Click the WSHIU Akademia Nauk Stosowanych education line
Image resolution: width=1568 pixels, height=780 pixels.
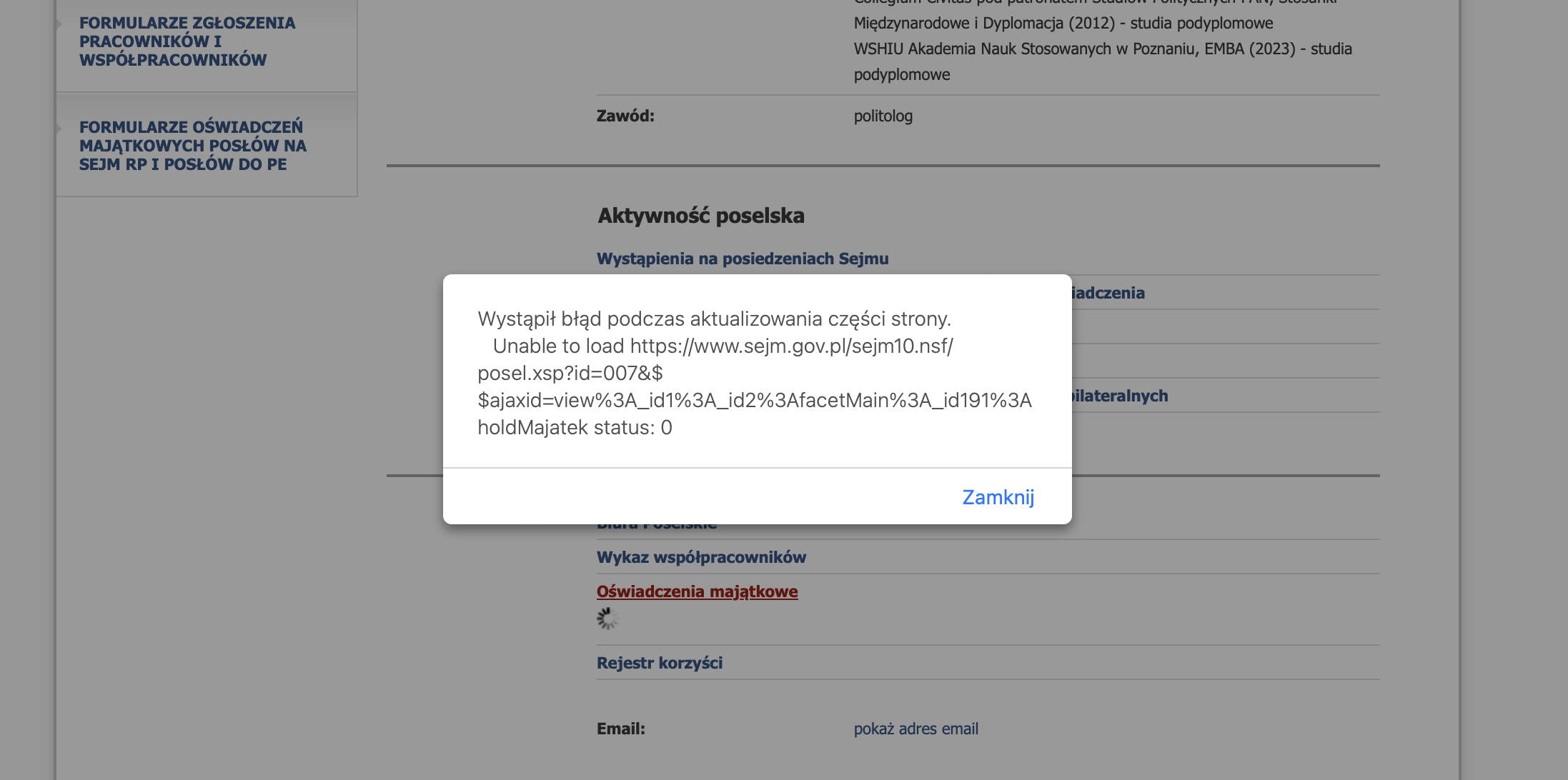[x=1103, y=61]
